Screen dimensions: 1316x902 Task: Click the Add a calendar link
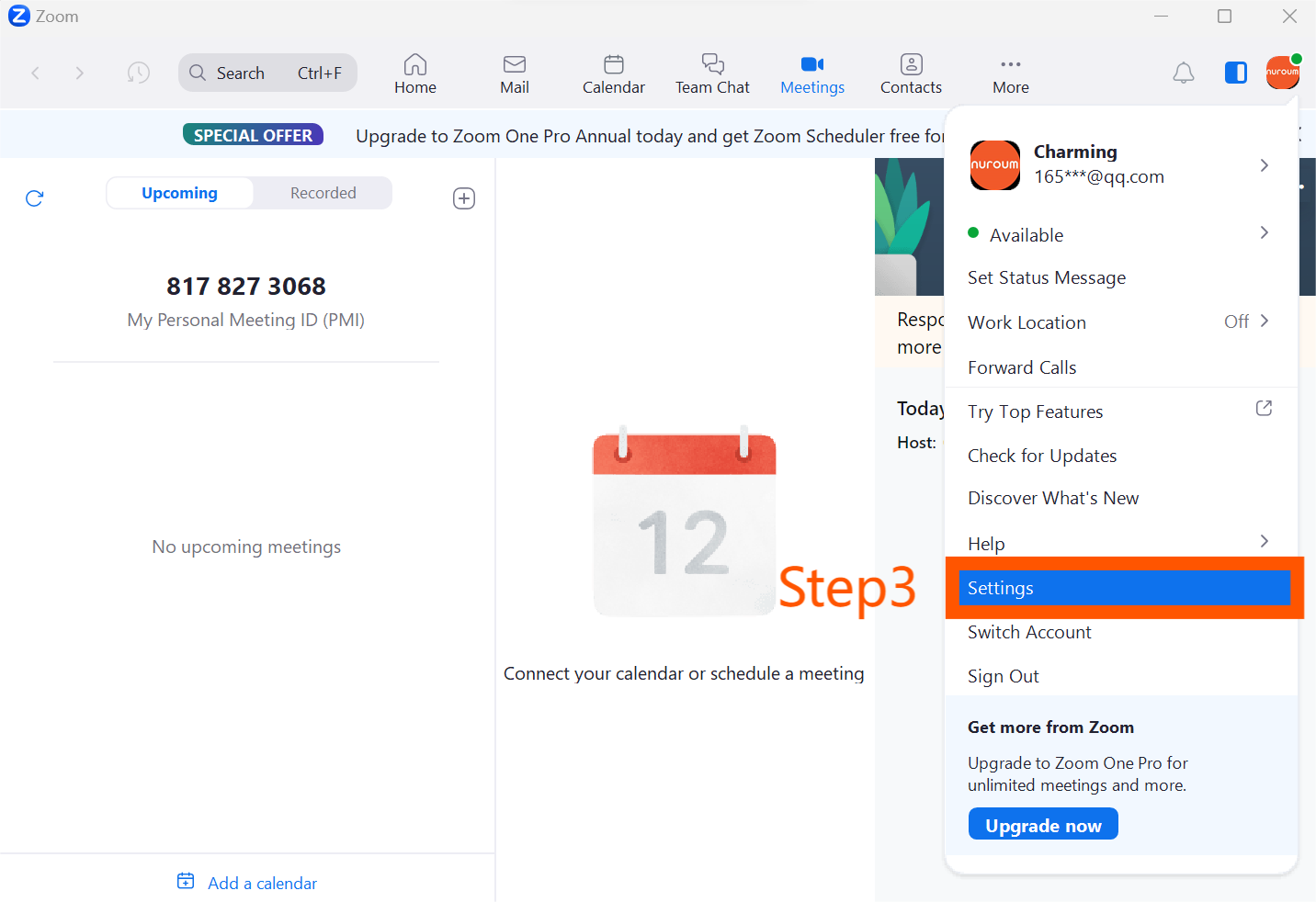pos(262,883)
